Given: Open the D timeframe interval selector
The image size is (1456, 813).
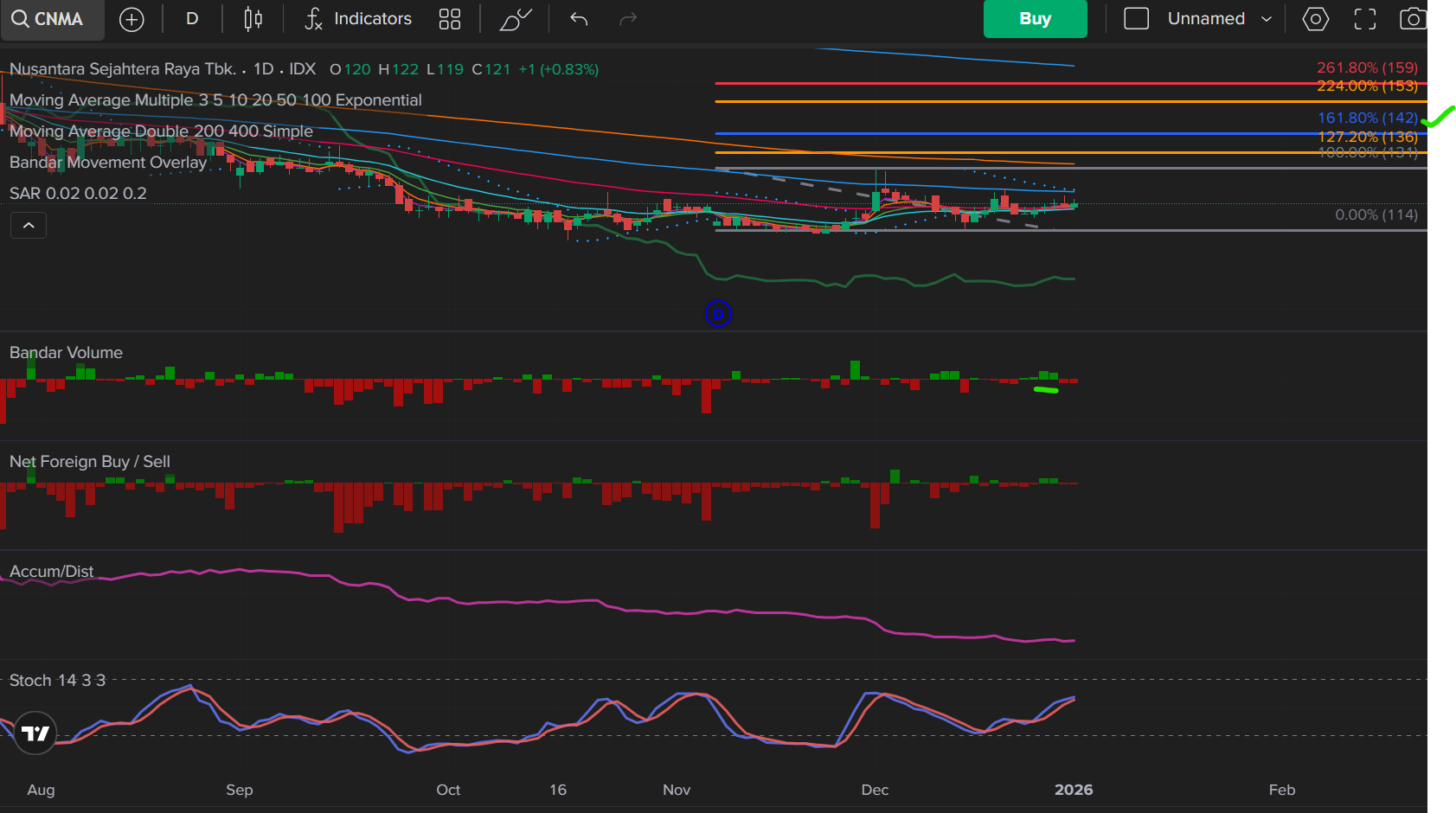Looking at the screenshot, I should pyautogui.click(x=192, y=19).
